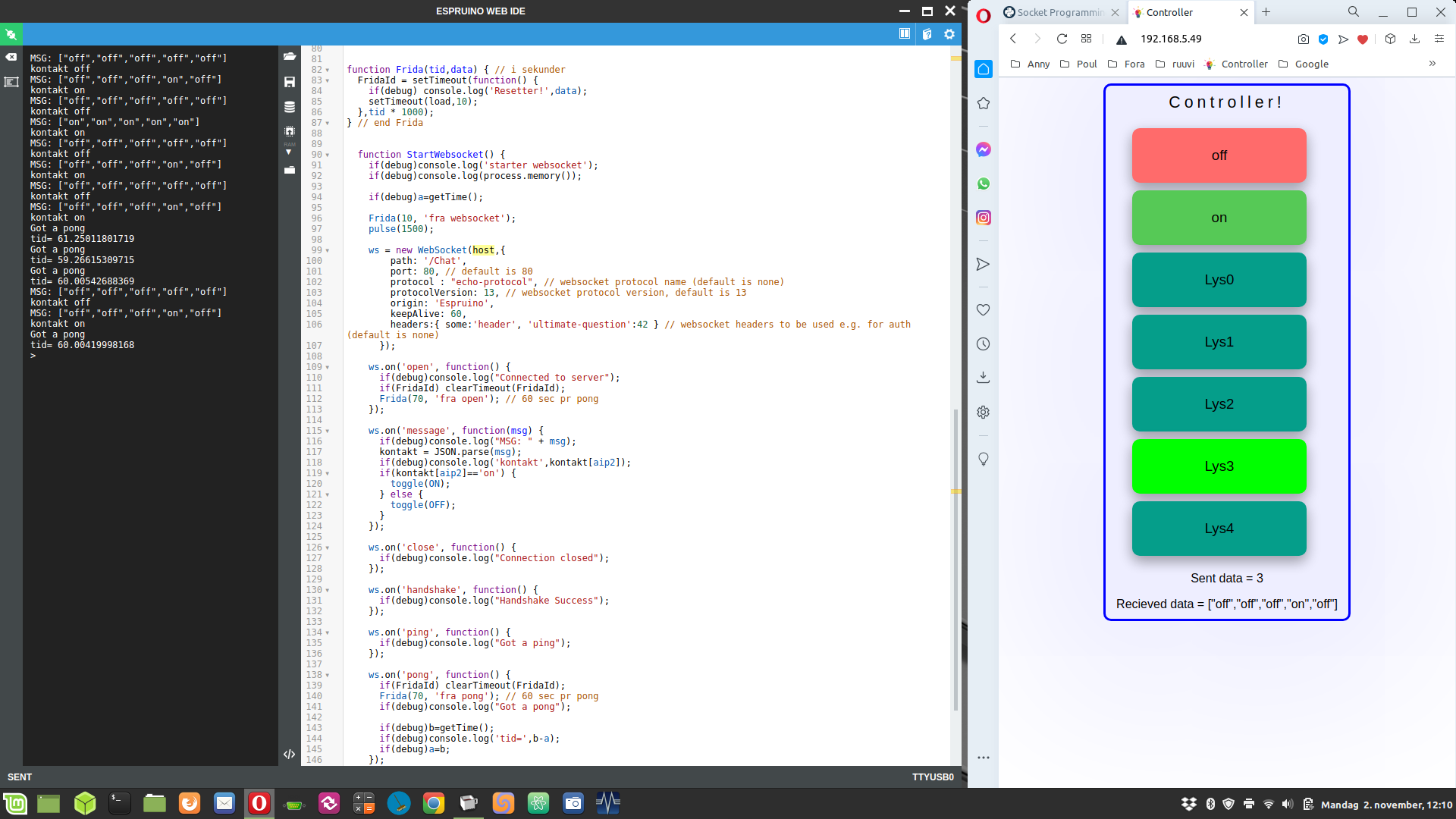Collapse code fold at line 82
Viewport: 1456px width, 819px height.
pyautogui.click(x=328, y=70)
